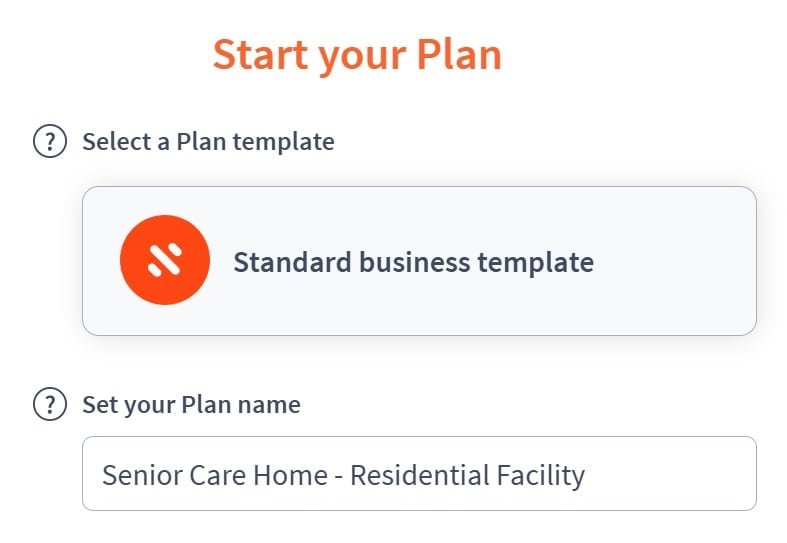The image size is (787, 543).
Task: Click the 'Set your Plan name' label
Action: click(191, 404)
